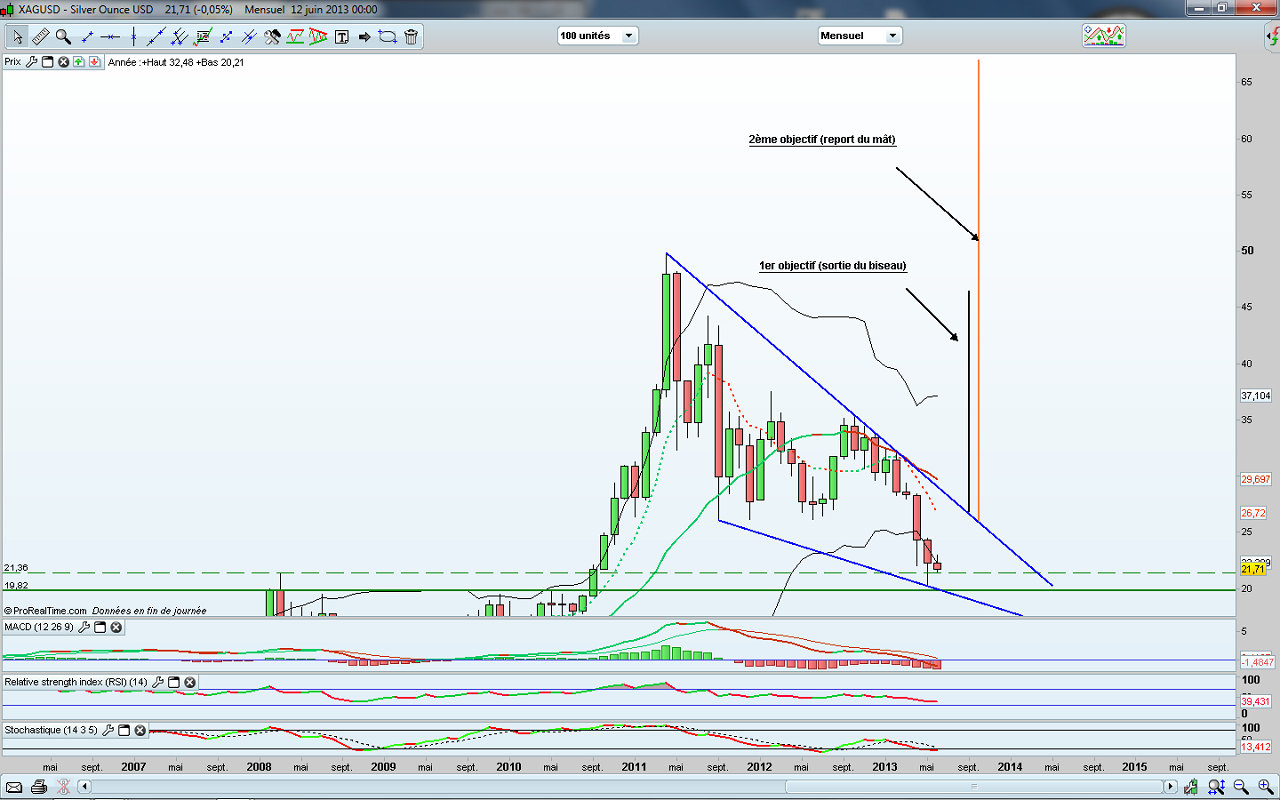Click the horizontal scrollbar left arrow
This screenshot has height=800, width=1280.
pos(86,787)
